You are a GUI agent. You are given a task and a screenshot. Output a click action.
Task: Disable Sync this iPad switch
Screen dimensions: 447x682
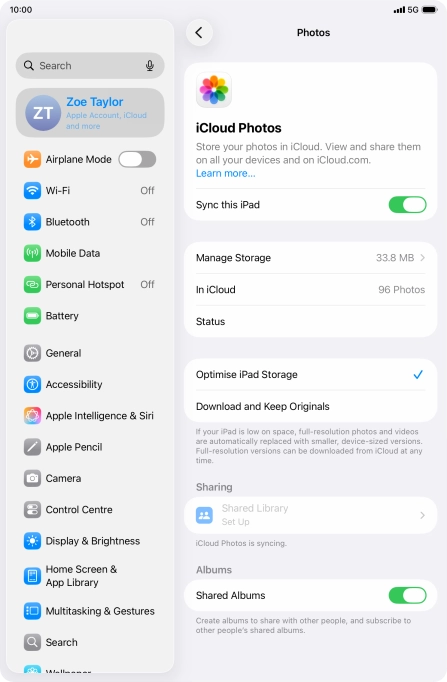coord(407,205)
